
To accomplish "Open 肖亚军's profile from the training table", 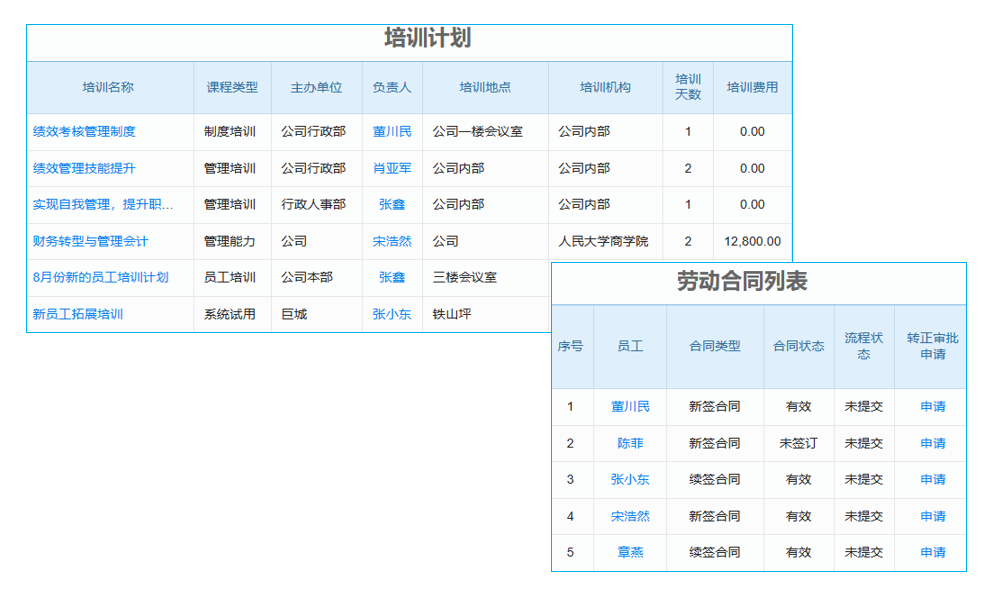I will click(392, 168).
